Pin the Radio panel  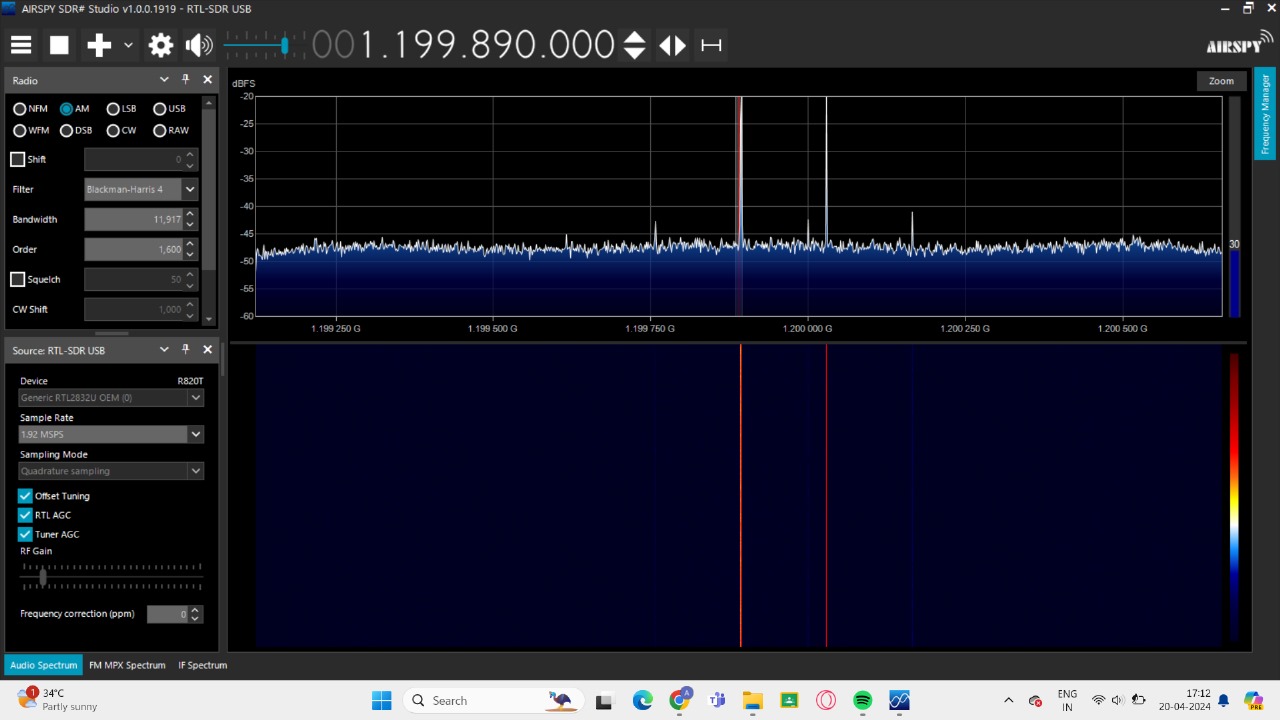(x=185, y=80)
